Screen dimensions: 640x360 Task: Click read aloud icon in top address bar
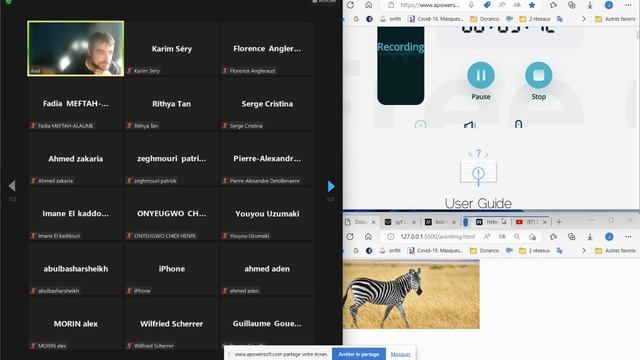click(x=502, y=5)
